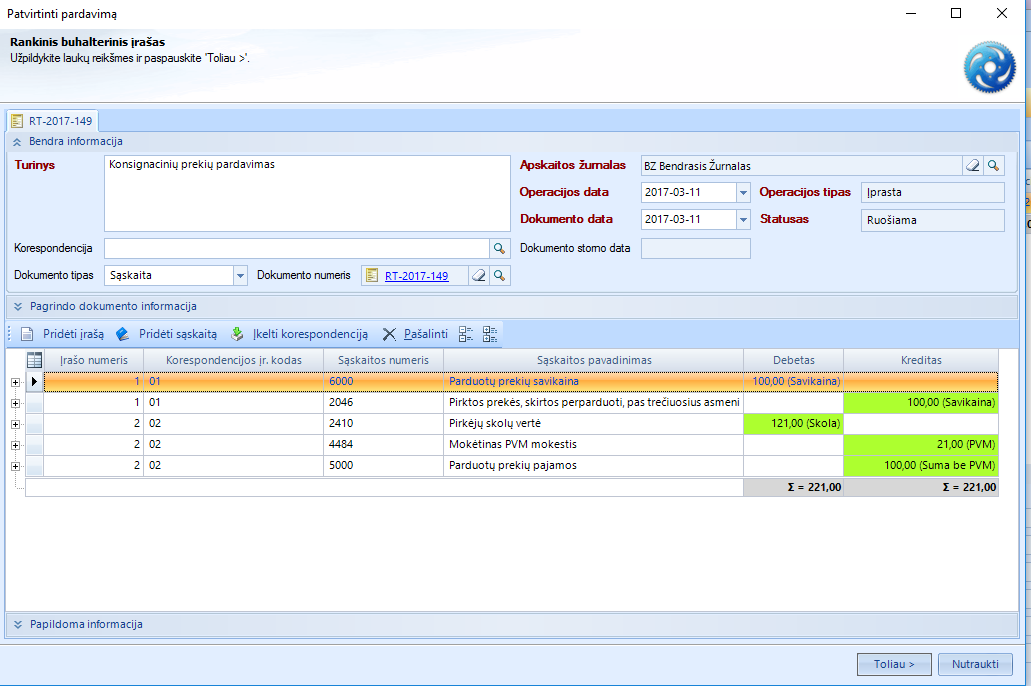
Task: Sort by Sąskaitos numeris column header
Action: click(383, 360)
